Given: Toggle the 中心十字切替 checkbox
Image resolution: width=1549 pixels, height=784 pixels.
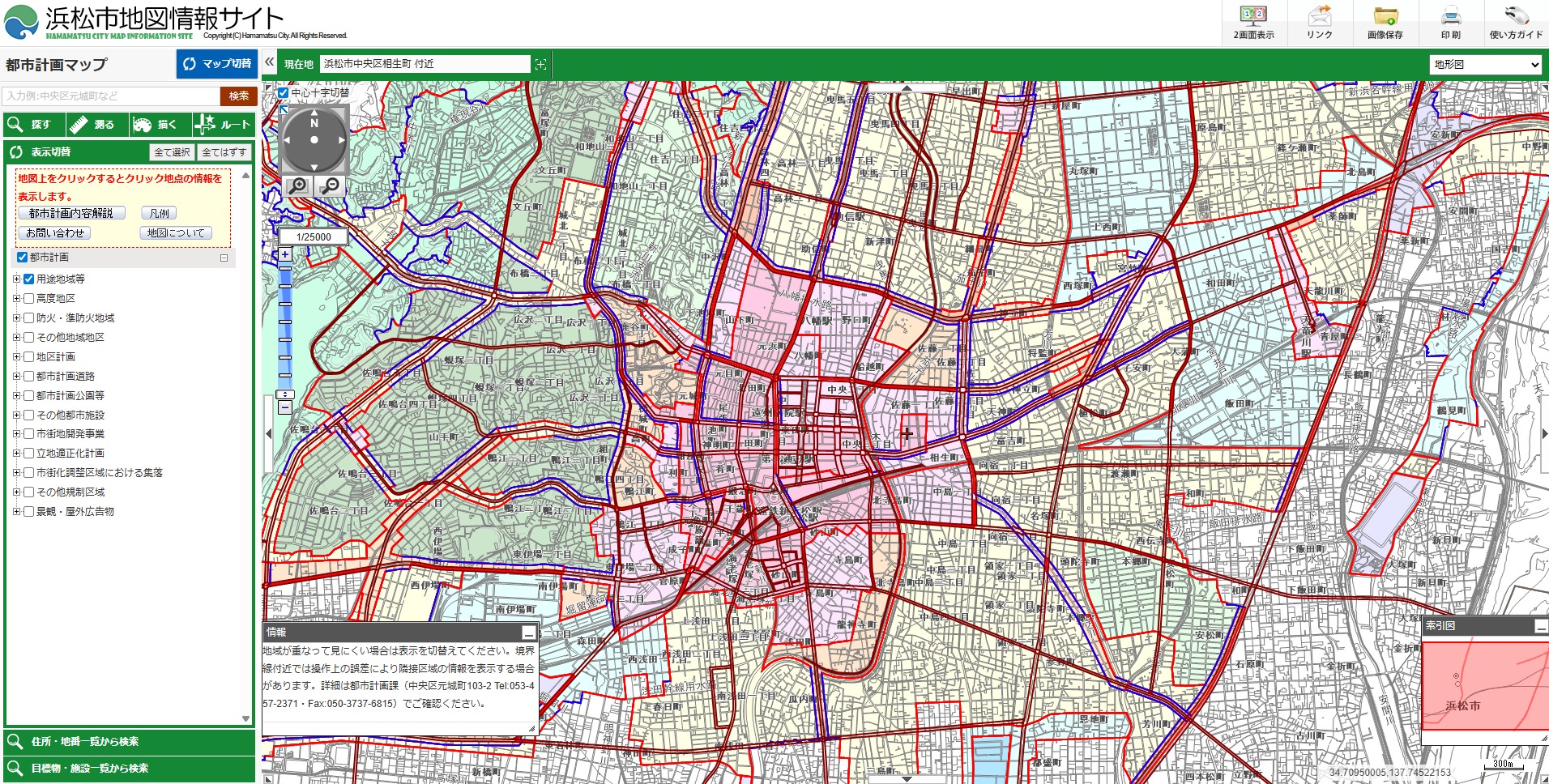Looking at the screenshot, I should click(x=284, y=93).
